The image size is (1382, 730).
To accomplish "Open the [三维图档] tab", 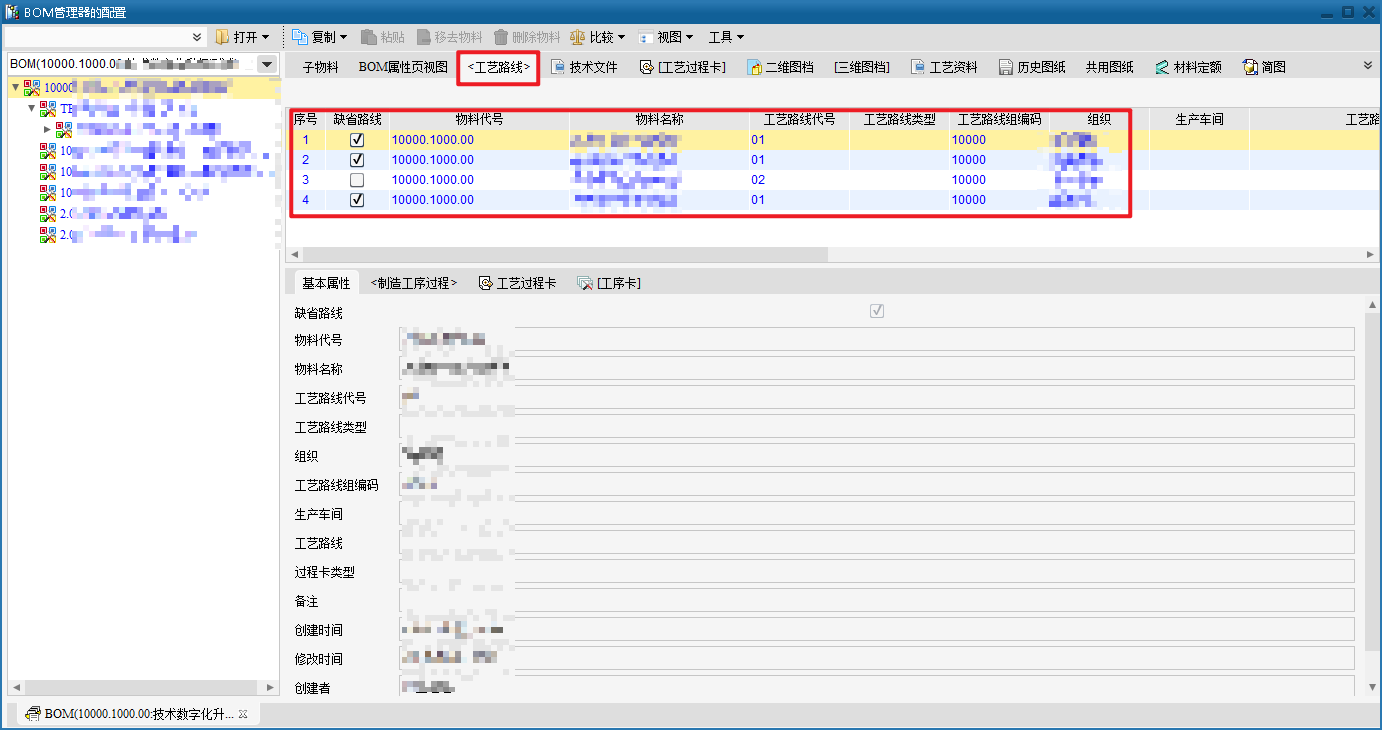I will (x=862, y=67).
